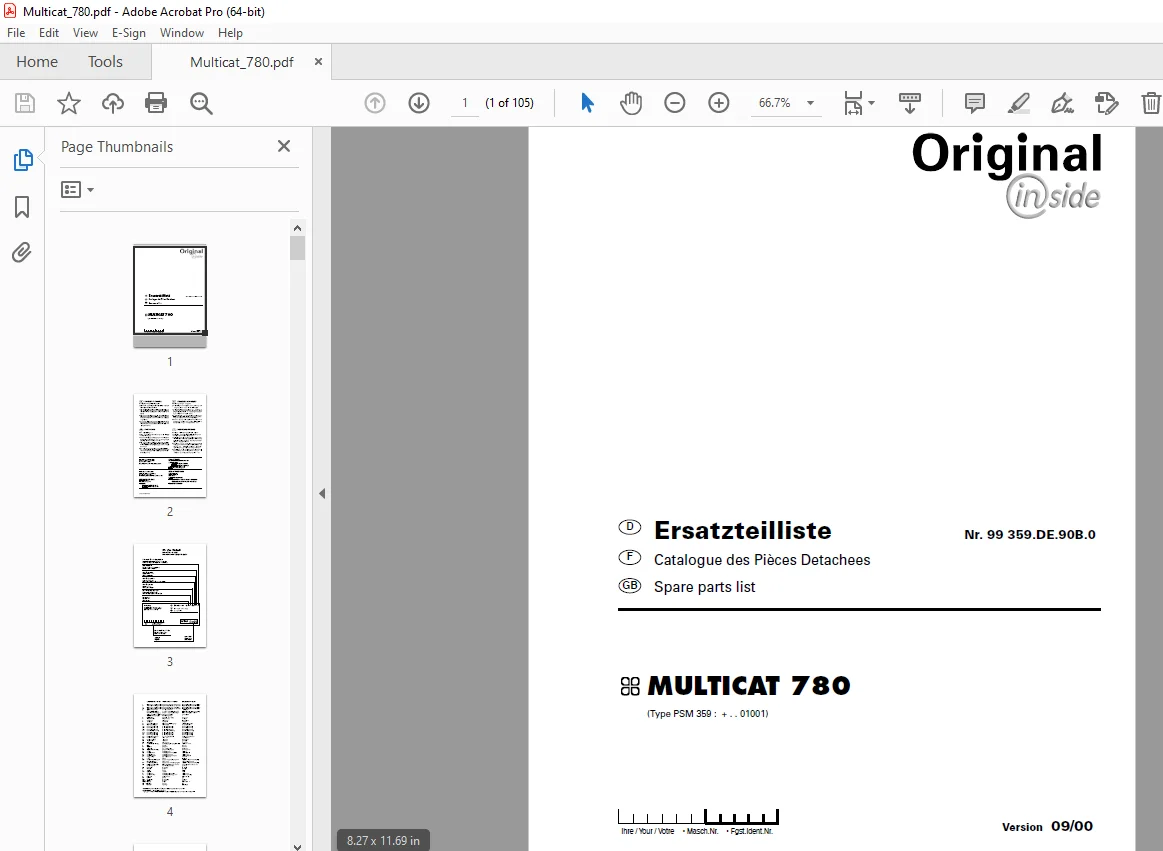The width and height of the screenshot is (1163, 851).
Task: Click the page number input field
Action: [465, 102]
